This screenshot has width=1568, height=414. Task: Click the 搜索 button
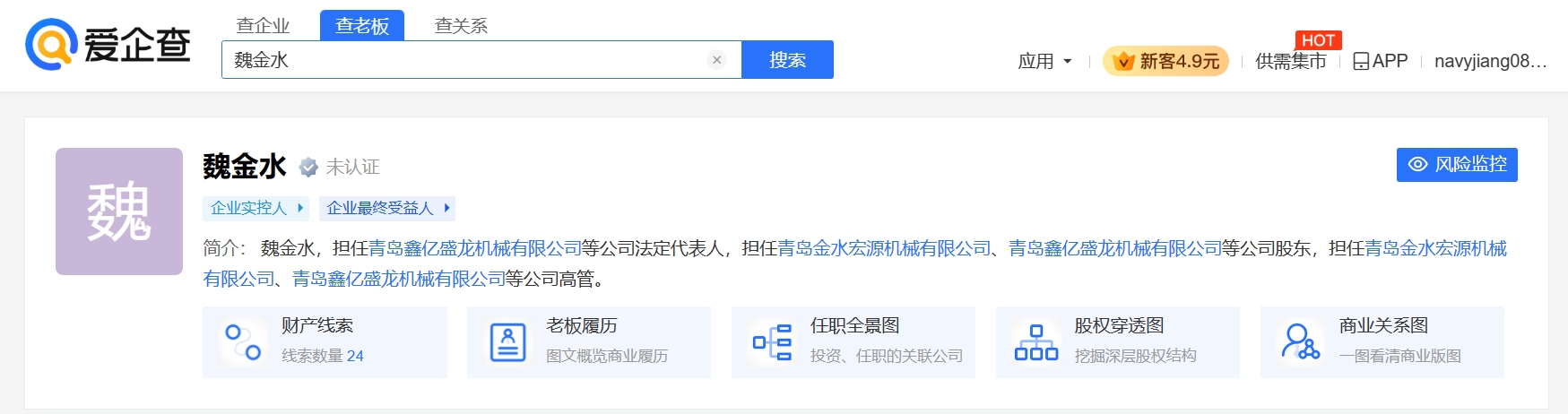[787, 59]
